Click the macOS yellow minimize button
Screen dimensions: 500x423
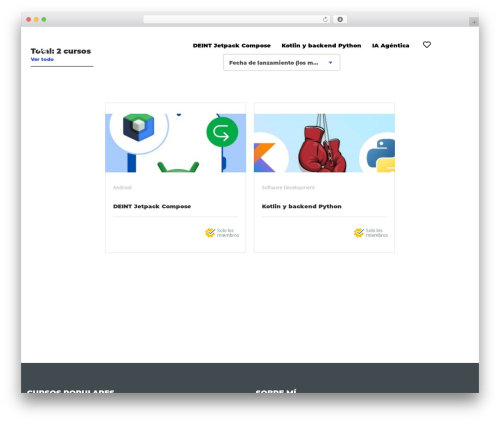click(36, 20)
